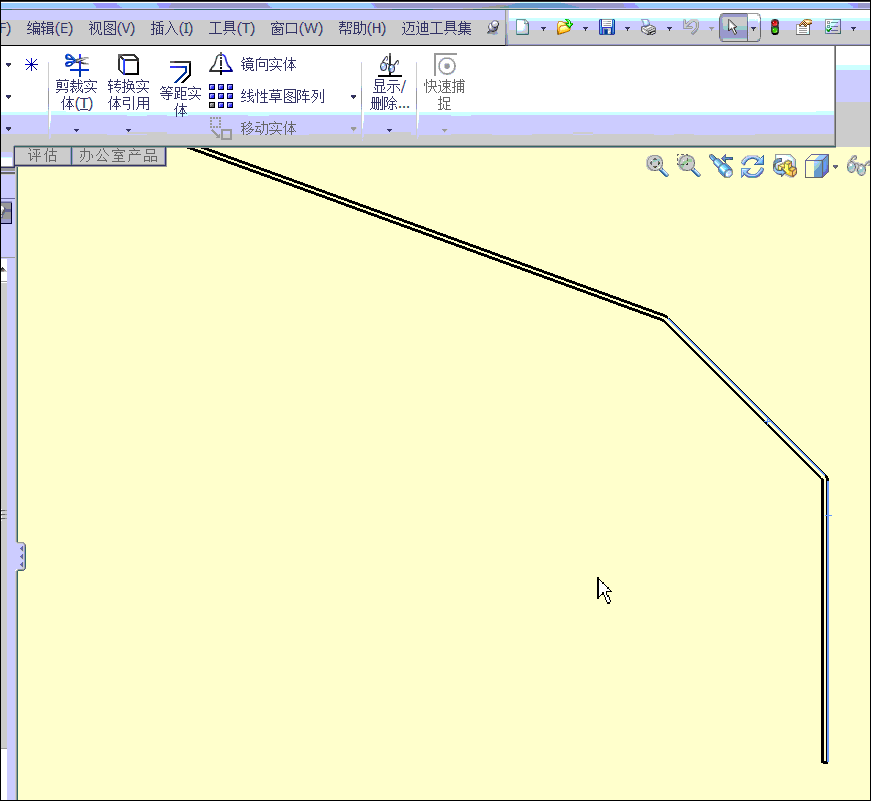This screenshot has width=871, height=801.
Task: Expand the Open file dropdown arrow
Action: pyautogui.click(x=585, y=28)
